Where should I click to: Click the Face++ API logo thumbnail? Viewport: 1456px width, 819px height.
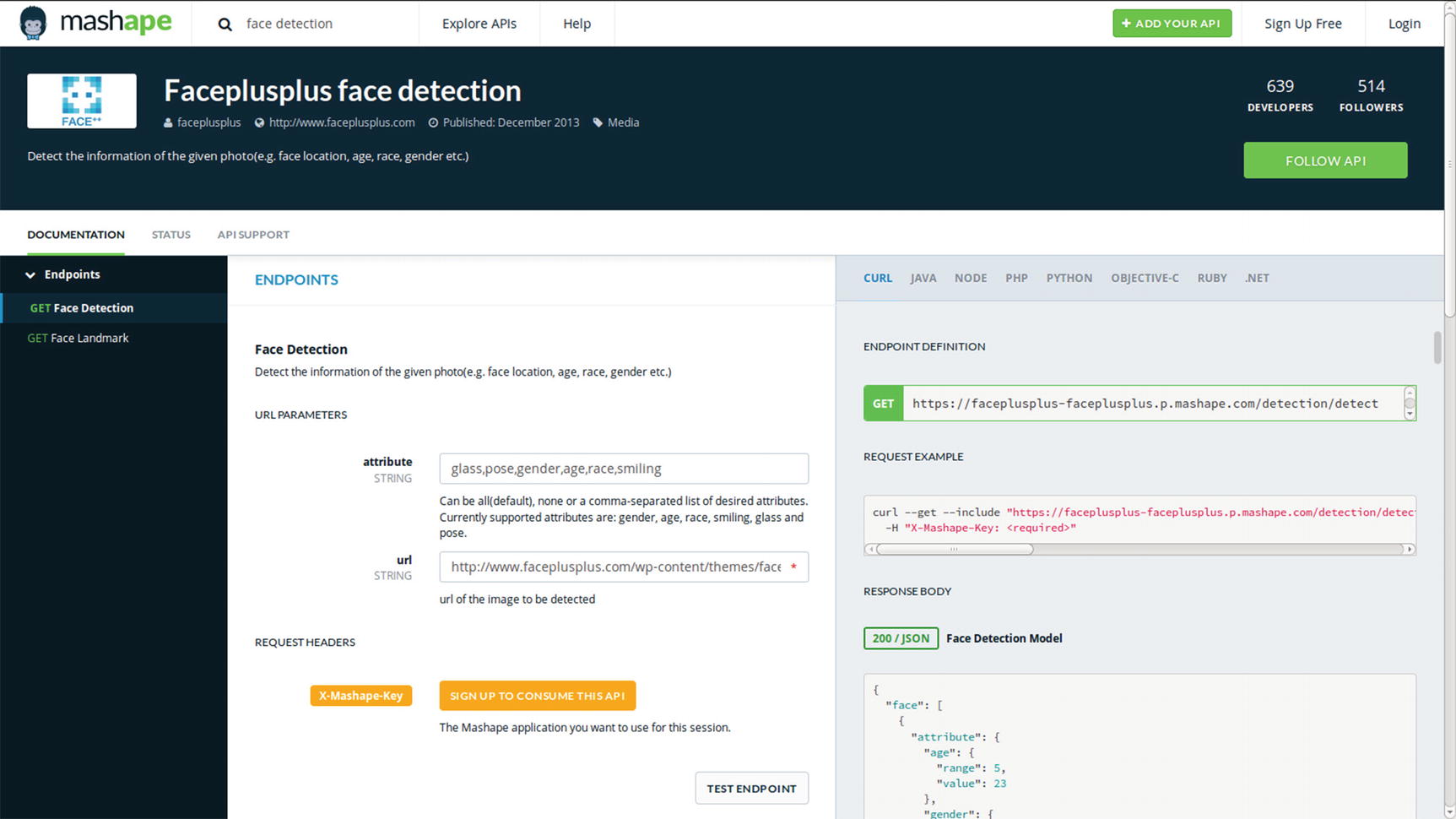pos(82,101)
